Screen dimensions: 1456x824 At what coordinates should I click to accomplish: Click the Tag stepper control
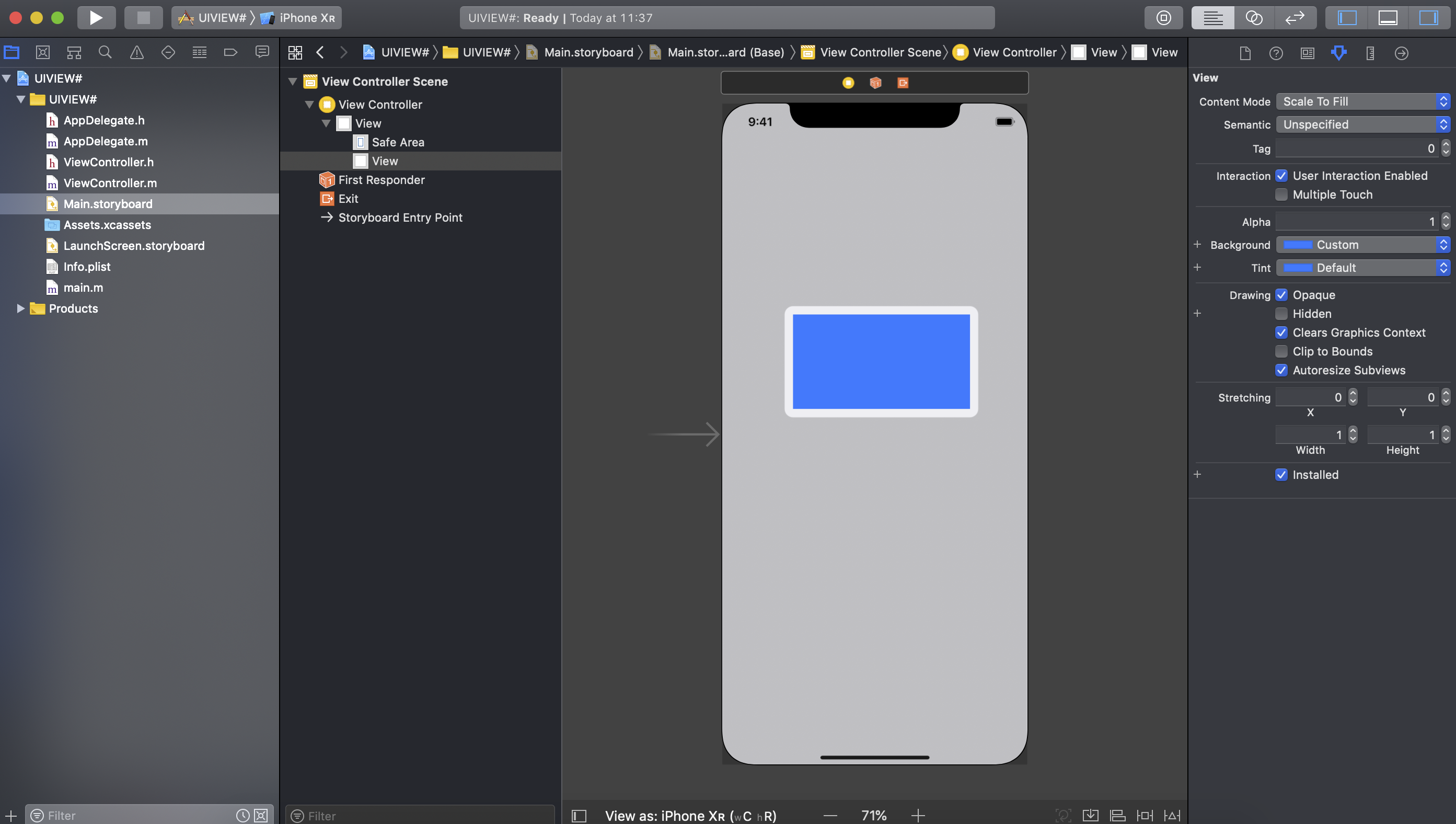click(1446, 149)
